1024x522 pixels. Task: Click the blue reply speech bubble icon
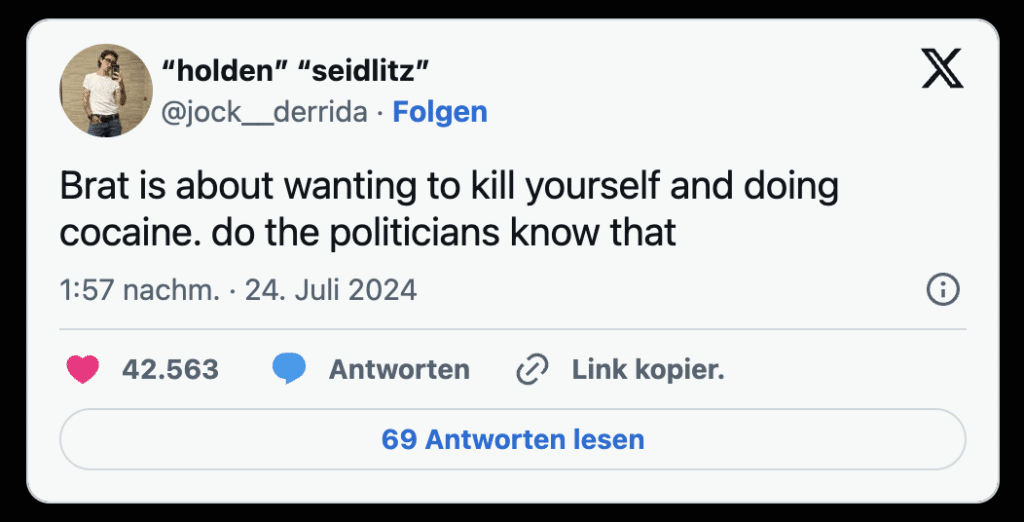289,369
